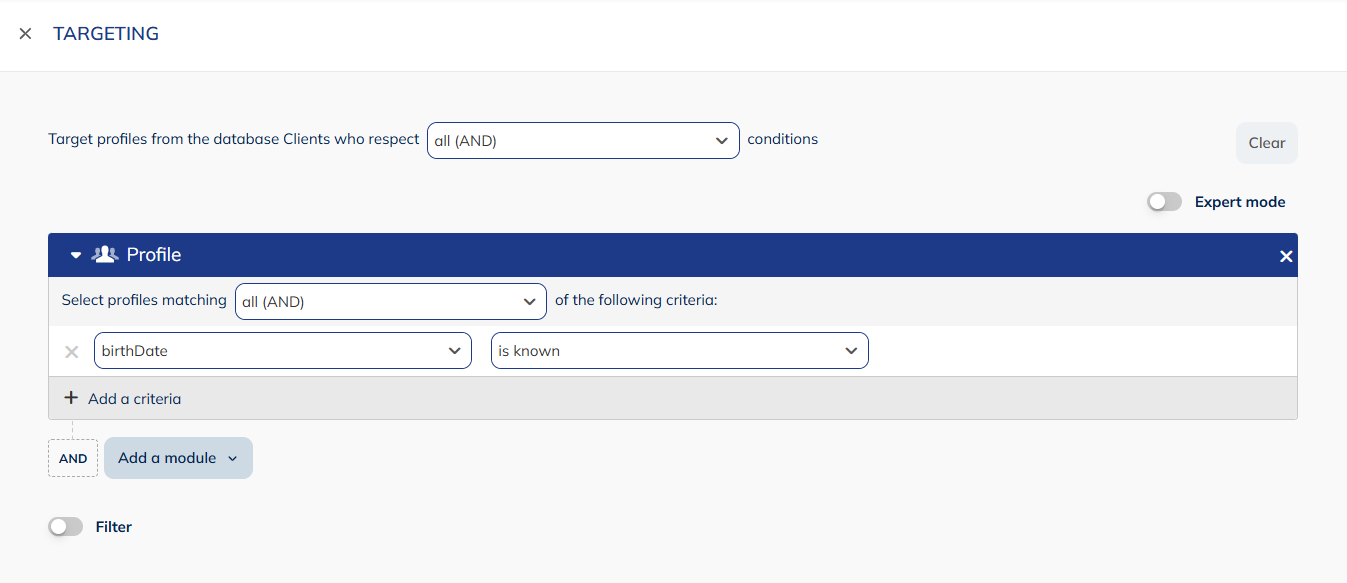Open the birthDate attribute dropdown
The width and height of the screenshot is (1347, 583).
282,350
